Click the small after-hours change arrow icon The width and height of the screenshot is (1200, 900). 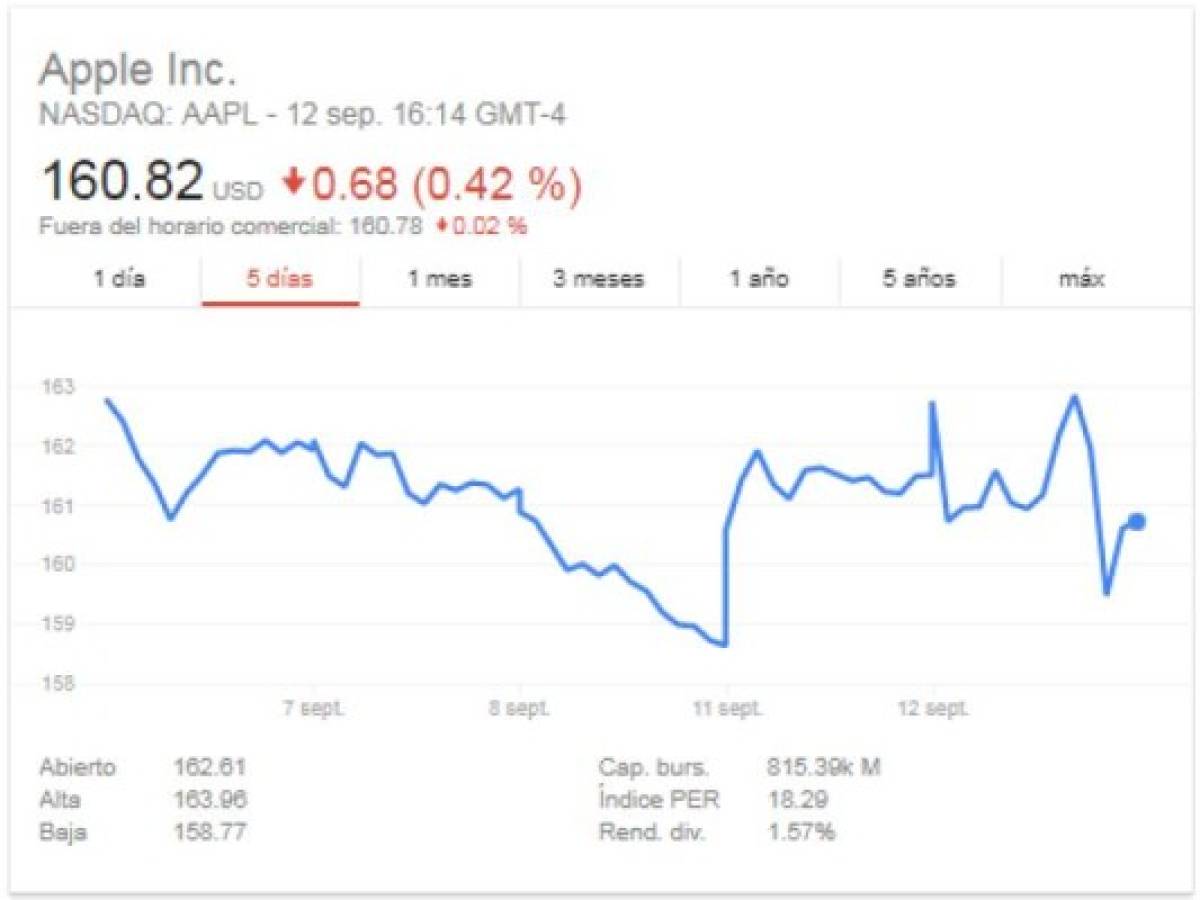(x=442, y=227)
